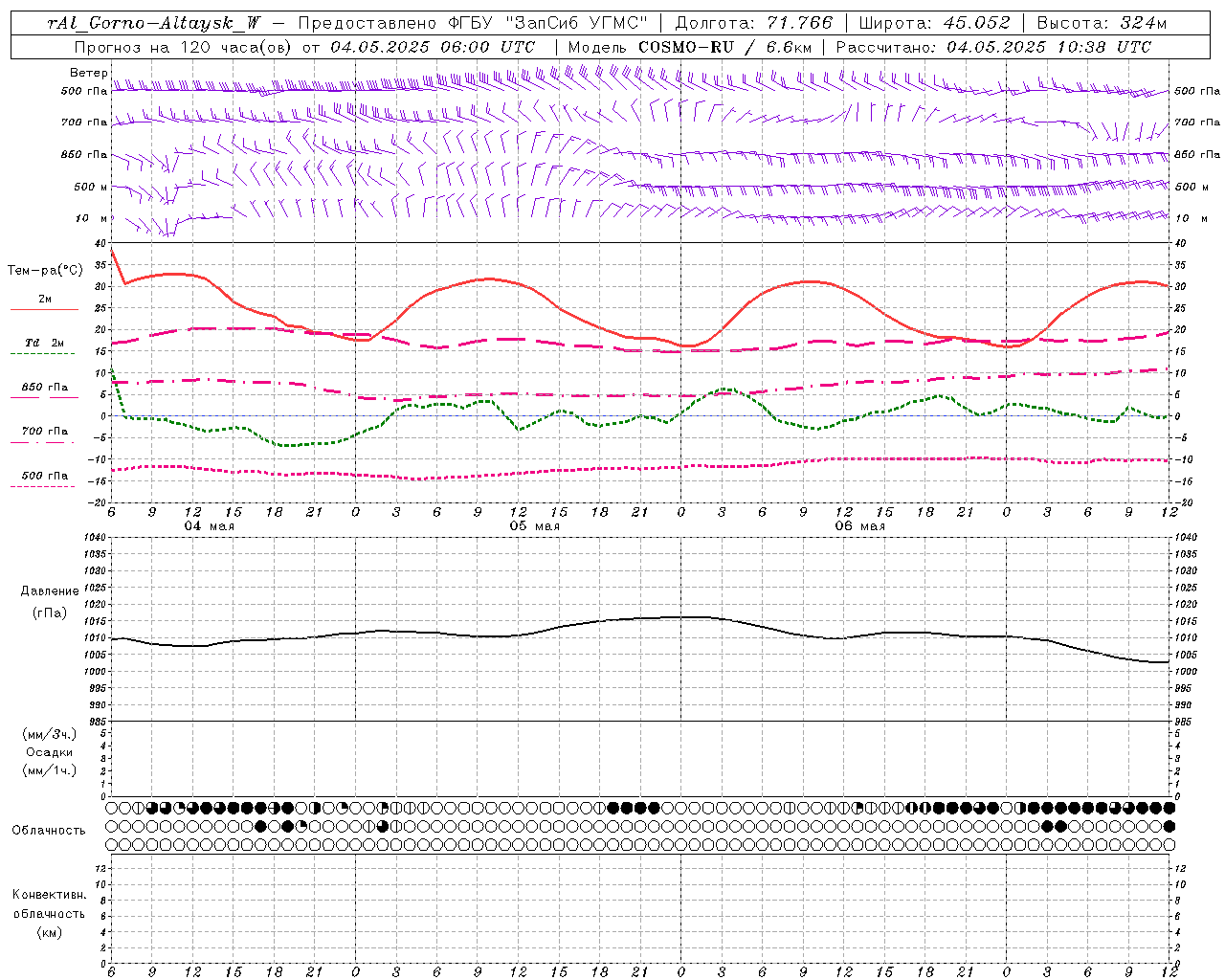Image resolution: width=1225 pixels, height=980 pixels.
Task: Click the (гПа) unit under Давление
Action: point(50,612)
